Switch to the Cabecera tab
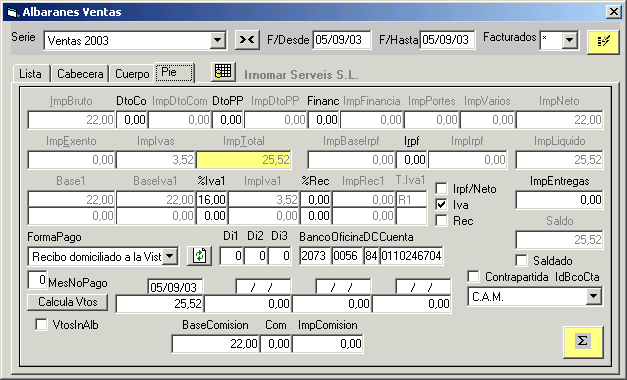Image resolution: width=627 pixels, height=380 pixels. click(80, 74)
